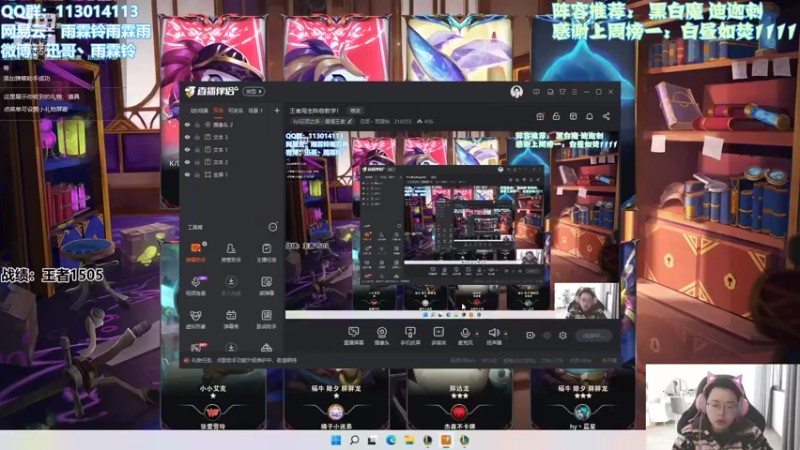Open the 读弹幕 read-danmaku tool
The width and height of the screenshot is (800, 450).
pyautogui.click(x=266, y=286)
